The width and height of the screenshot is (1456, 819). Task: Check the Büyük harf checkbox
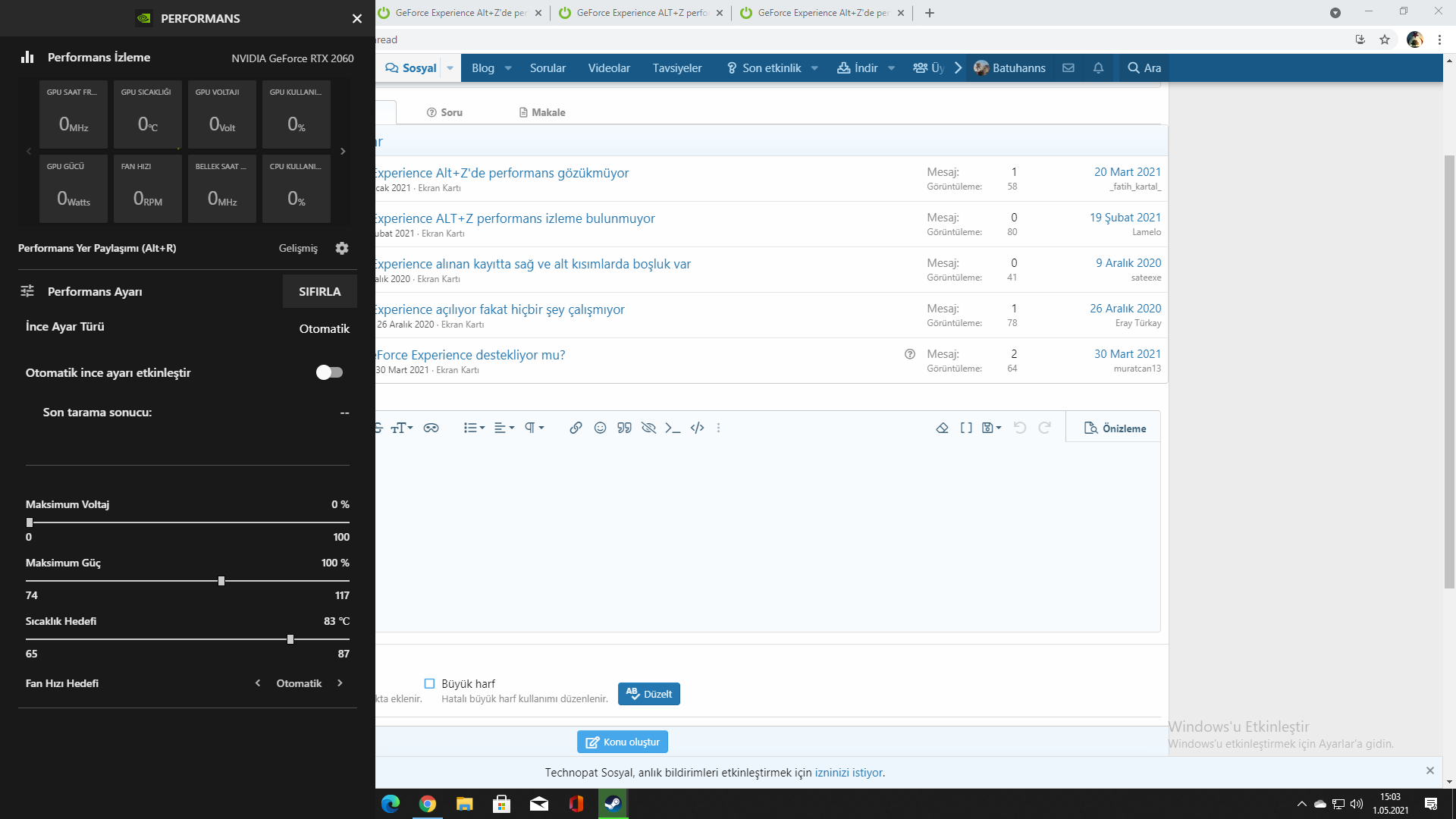point(429,683)
